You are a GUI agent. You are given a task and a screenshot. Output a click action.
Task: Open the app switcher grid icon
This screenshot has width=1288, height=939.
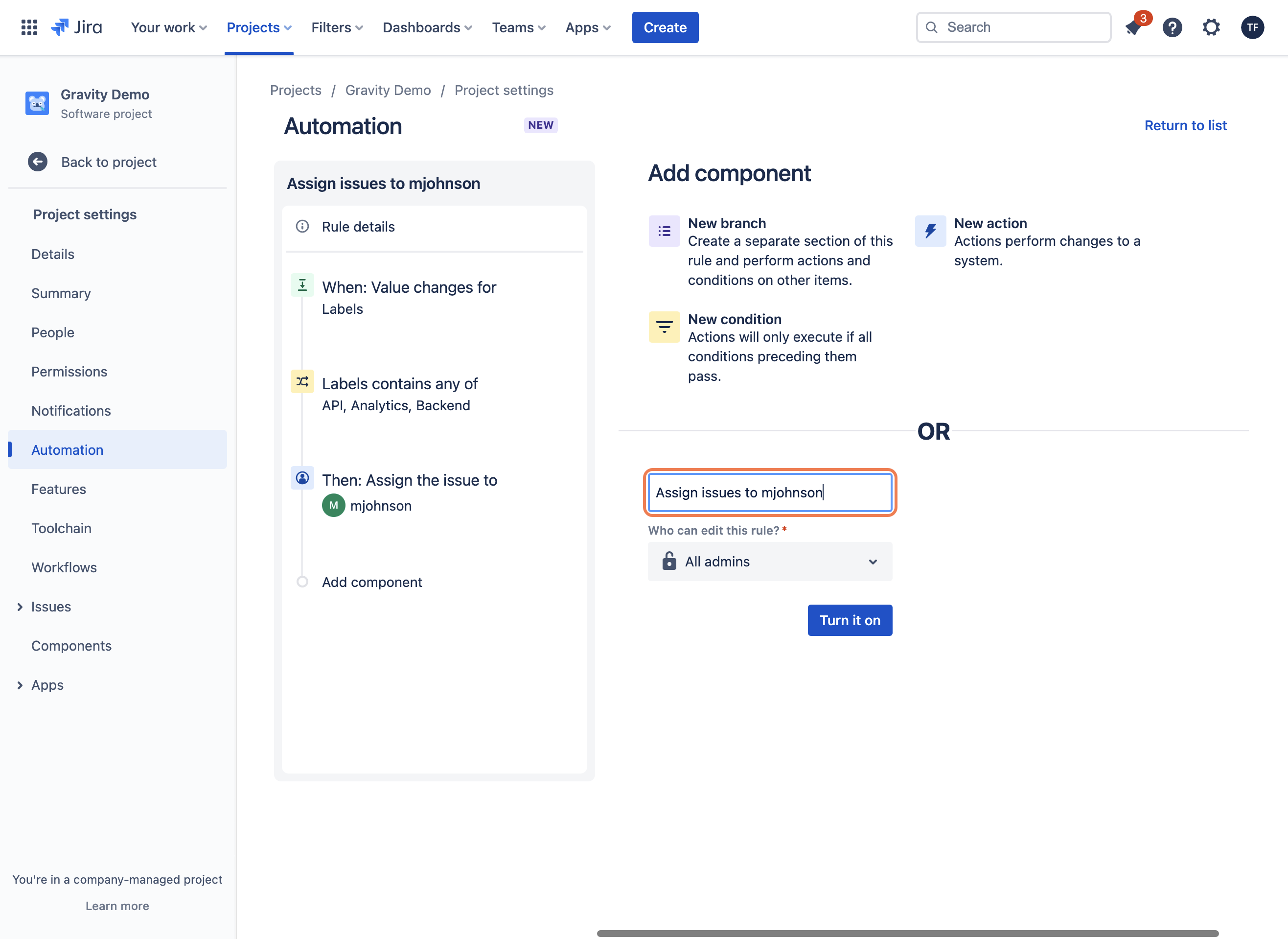[29, 27]
